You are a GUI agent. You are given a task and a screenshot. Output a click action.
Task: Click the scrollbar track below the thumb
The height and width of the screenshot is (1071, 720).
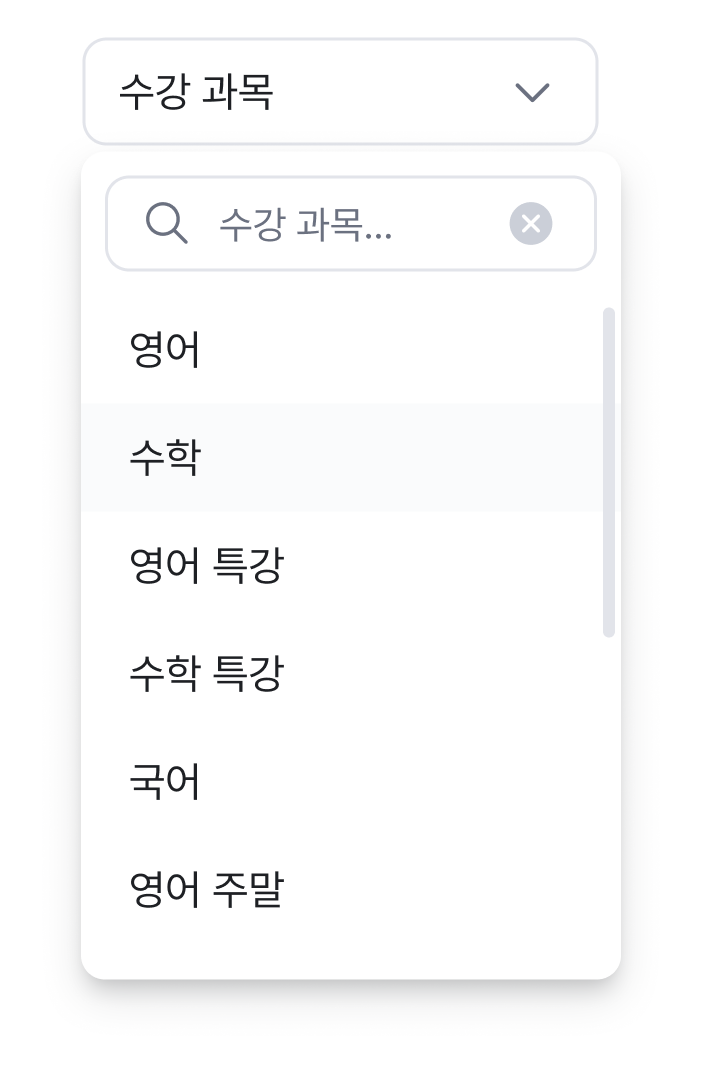pyautogui.click(x=609, y=792)
